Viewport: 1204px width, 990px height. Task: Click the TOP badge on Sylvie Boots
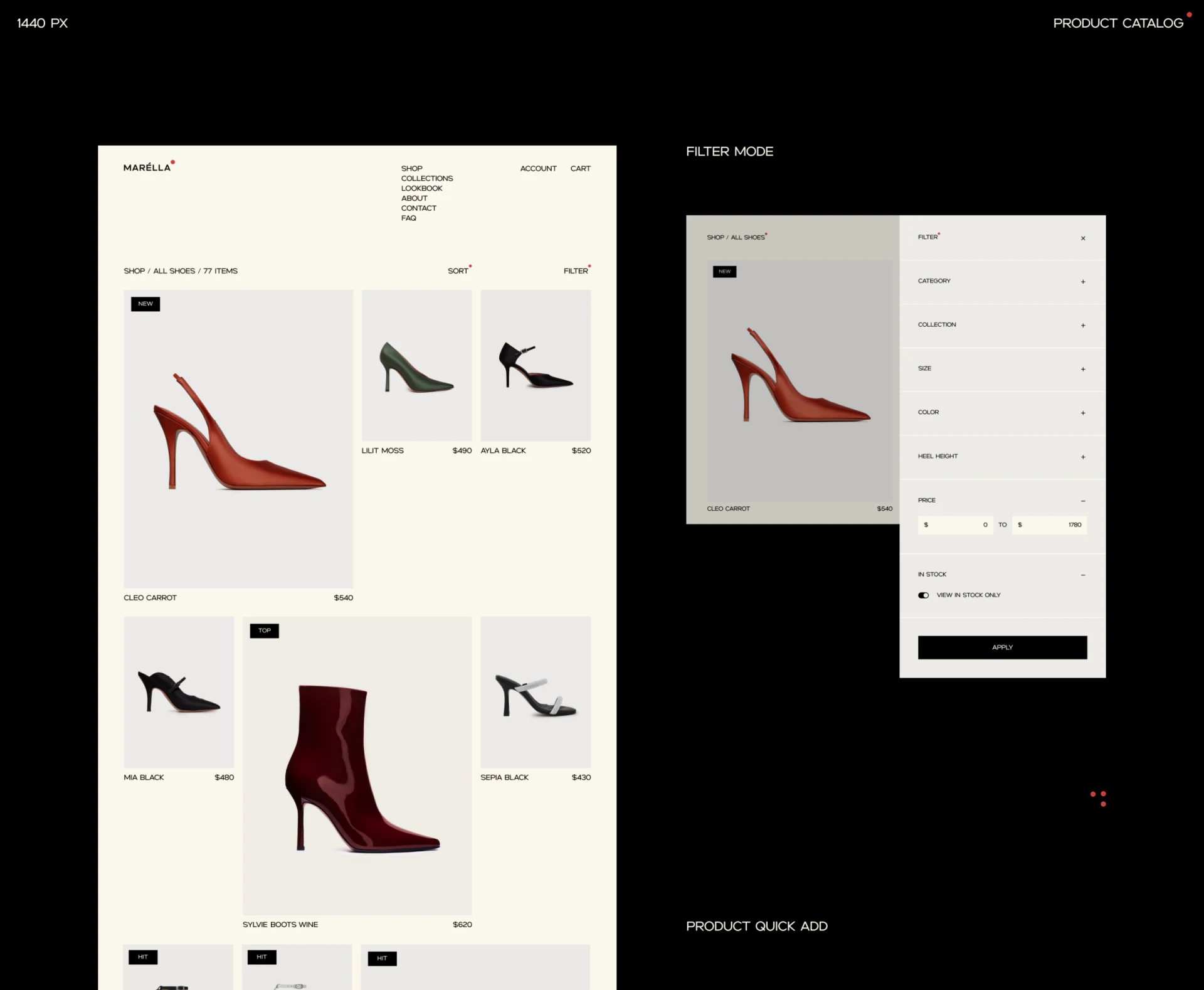point(265,631)
